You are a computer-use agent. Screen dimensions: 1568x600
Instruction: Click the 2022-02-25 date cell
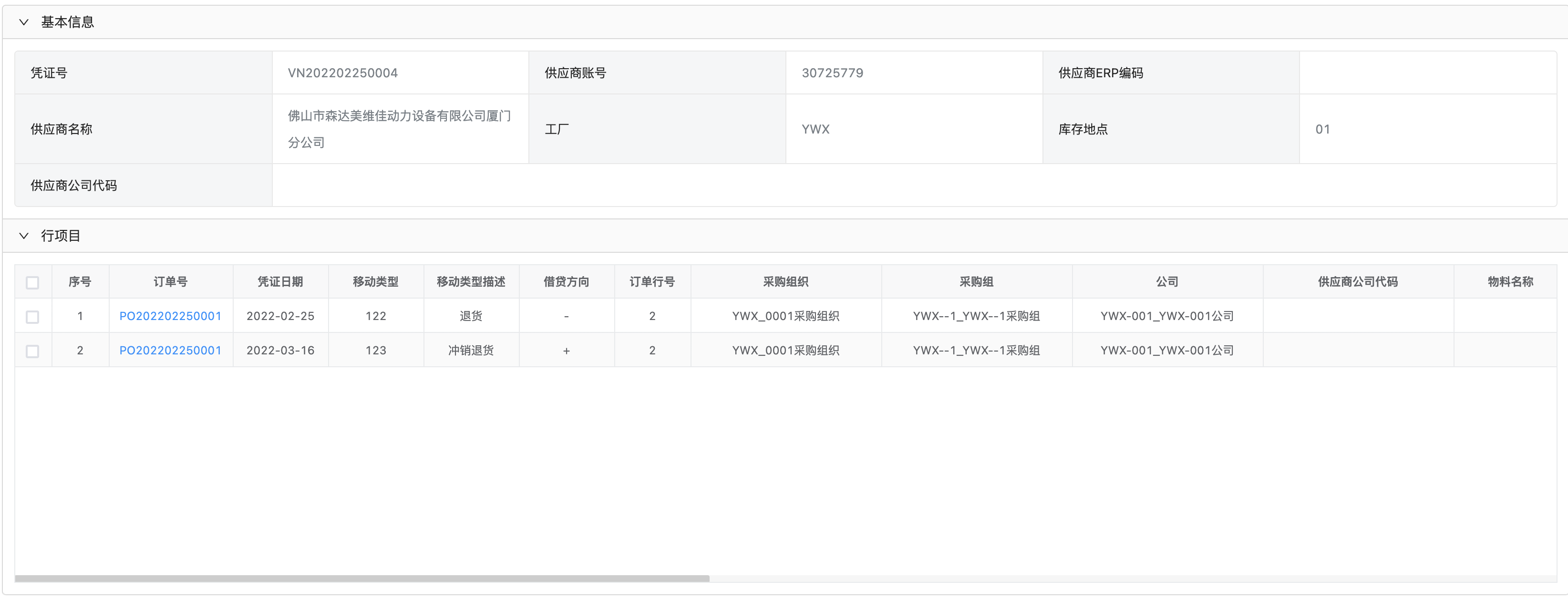tap(280, 316)
